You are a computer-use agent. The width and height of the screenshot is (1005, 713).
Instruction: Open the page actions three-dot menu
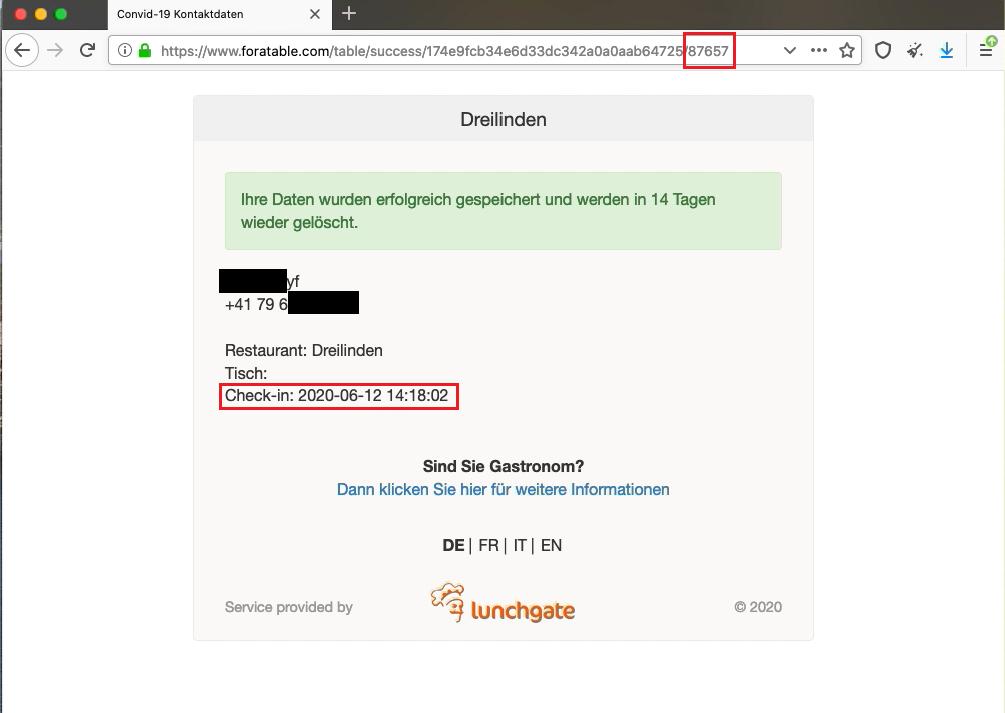(818, 50)
